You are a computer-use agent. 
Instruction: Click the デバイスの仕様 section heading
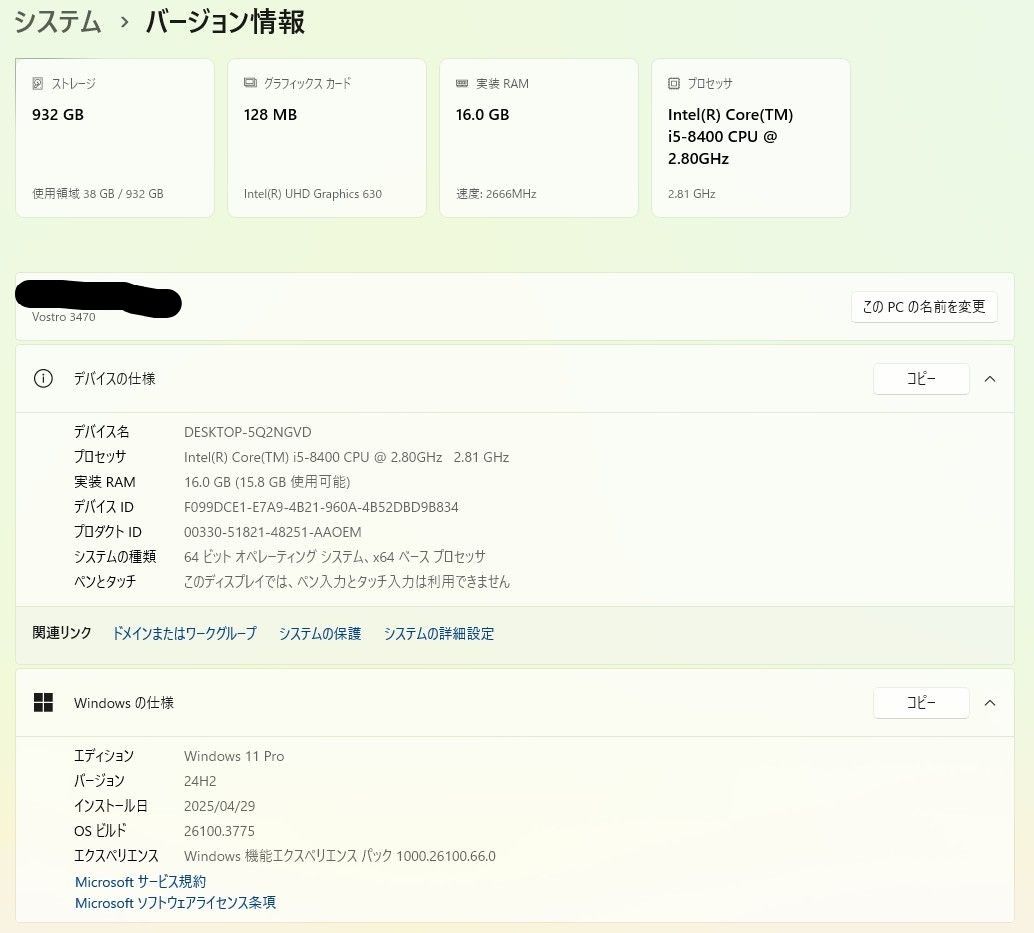coord(115,378)
